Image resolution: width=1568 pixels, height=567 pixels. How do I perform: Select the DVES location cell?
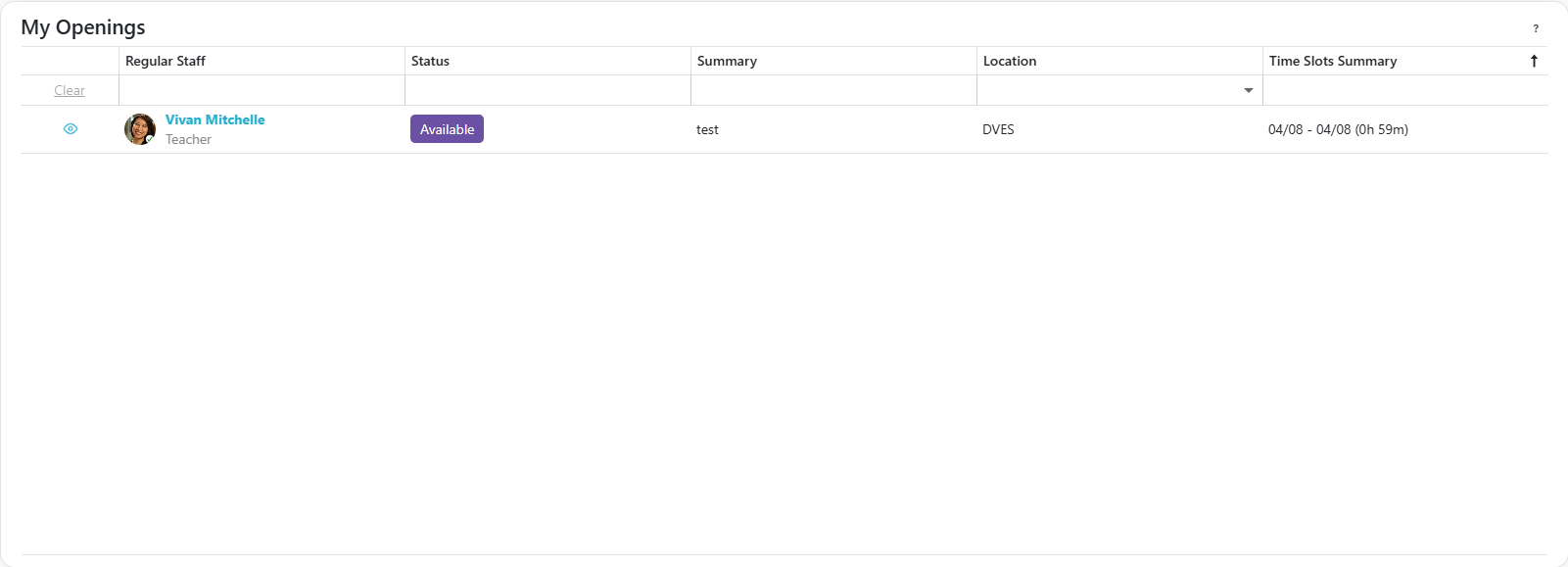click(998, 130)
